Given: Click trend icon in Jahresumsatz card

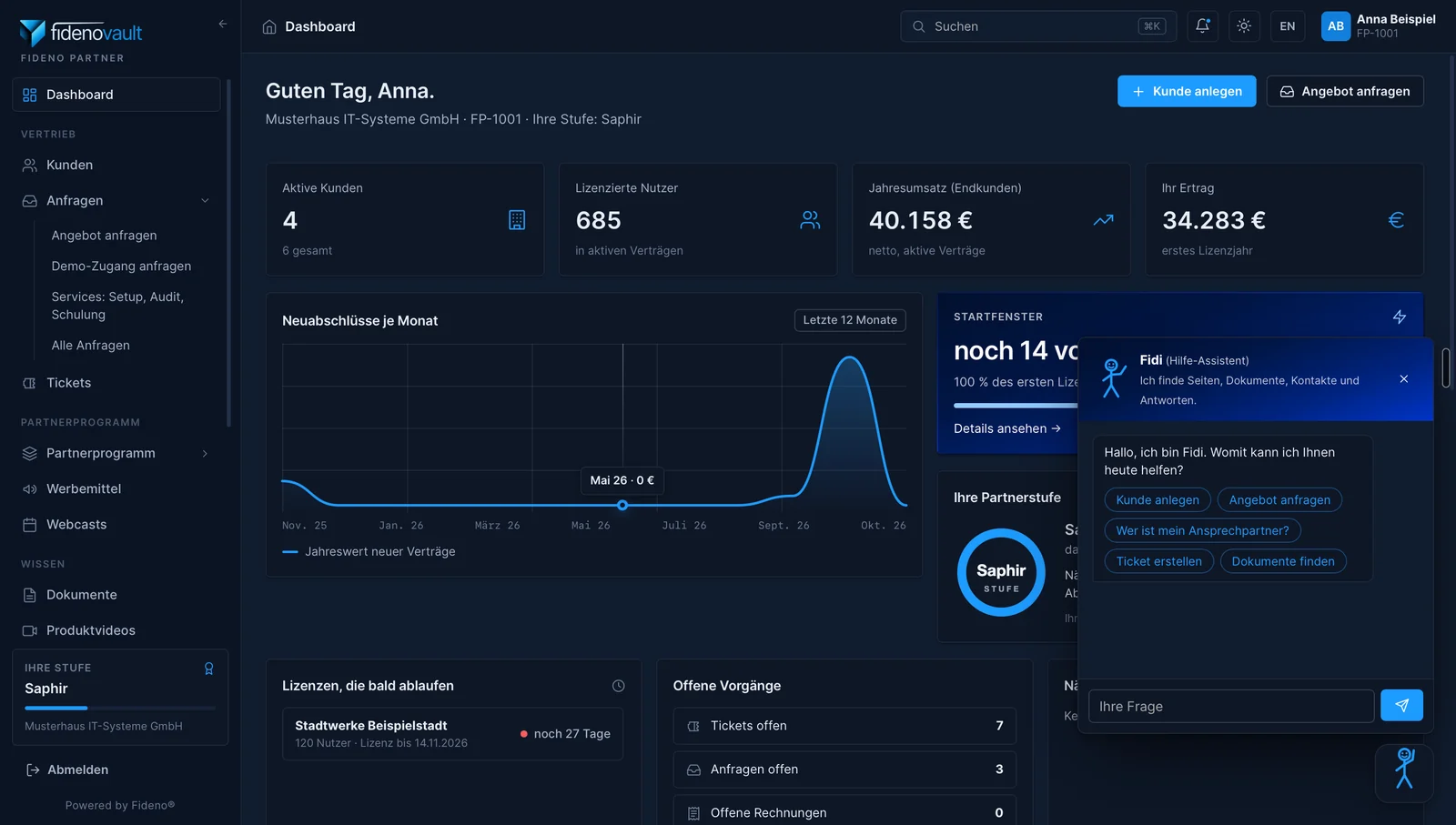Looking at the screenshot, I should click(1103, 220).
